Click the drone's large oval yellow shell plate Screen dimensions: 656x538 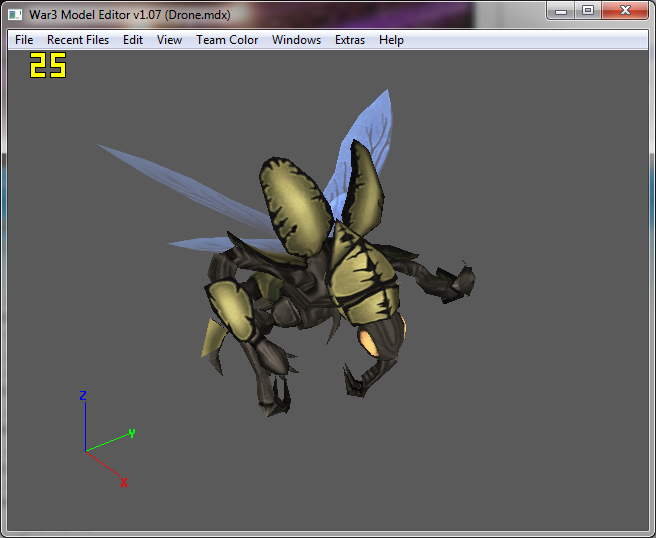point(295,207)
